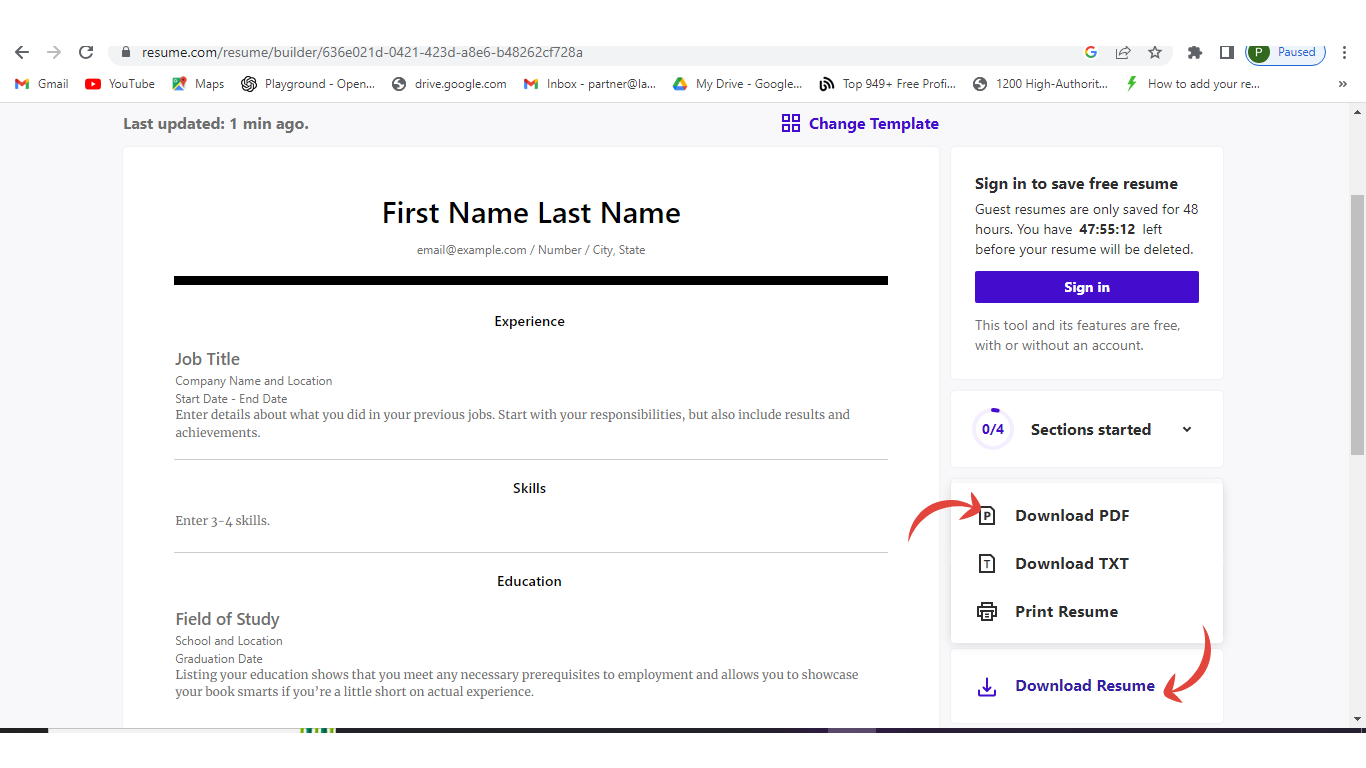Viewport: 1366px width, 768px height.
Task: Show more bookmarks with the overflow chevron
Action: tap(1342, 84)
